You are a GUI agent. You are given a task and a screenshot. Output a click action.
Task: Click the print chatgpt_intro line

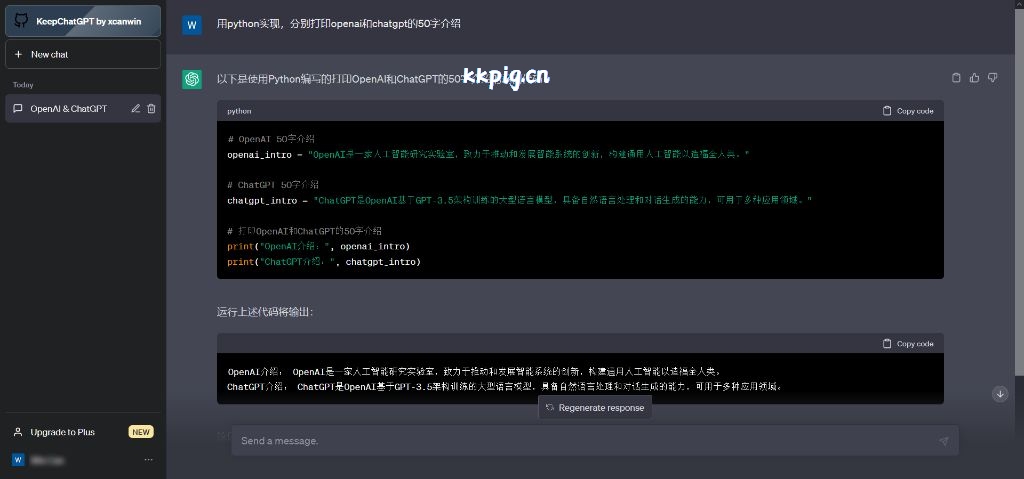coord(324,262)
